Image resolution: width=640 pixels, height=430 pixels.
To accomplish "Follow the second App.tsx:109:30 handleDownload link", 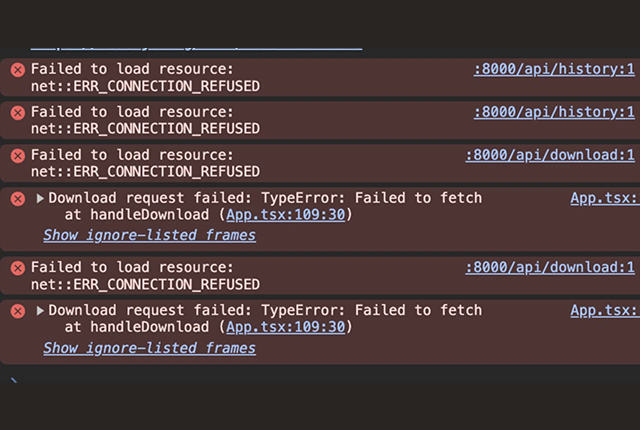I will [x=285, y=326].
